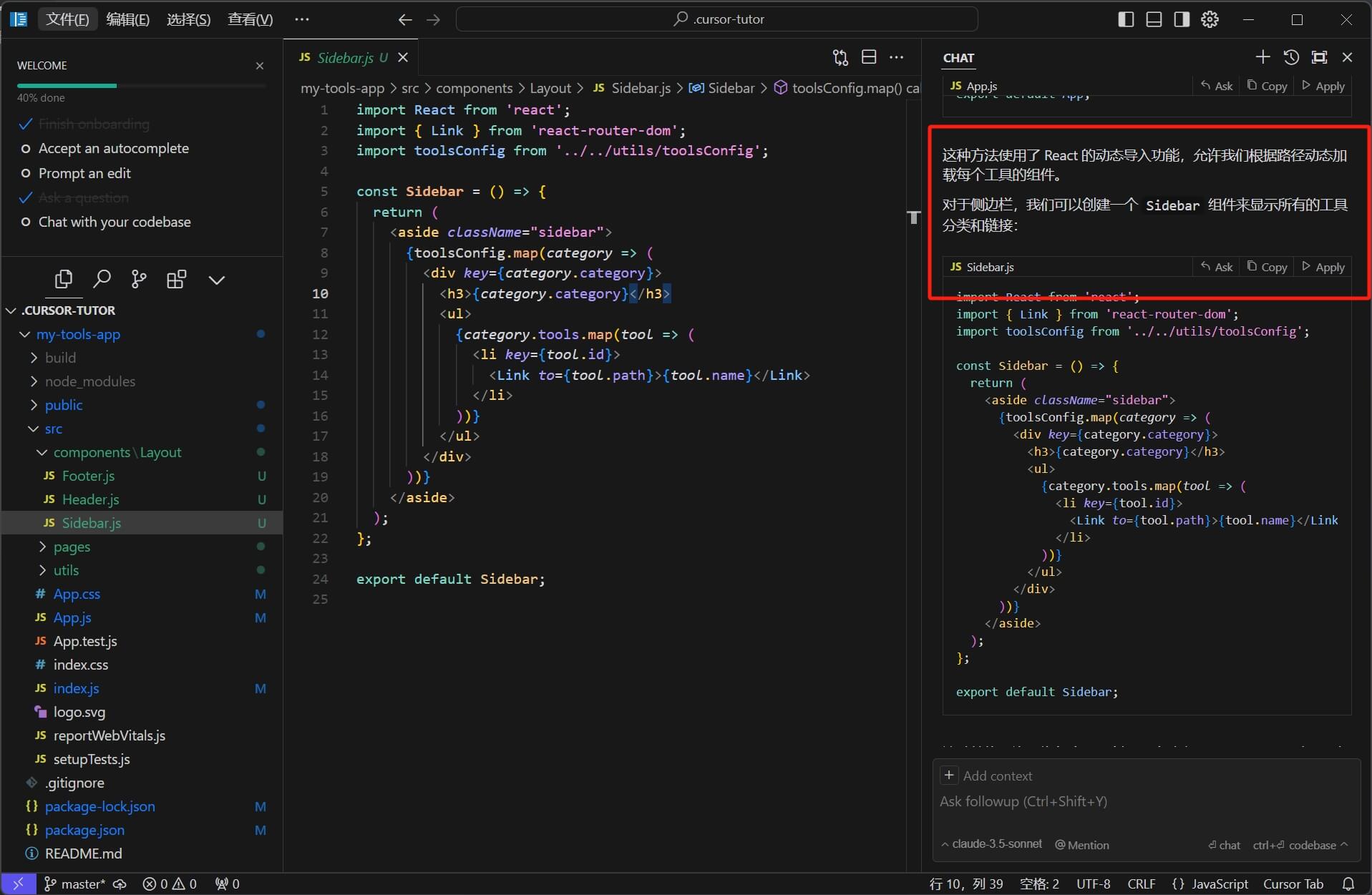
Task: Collapse the my-tools-app folder
Action: [x=78, y=334]
